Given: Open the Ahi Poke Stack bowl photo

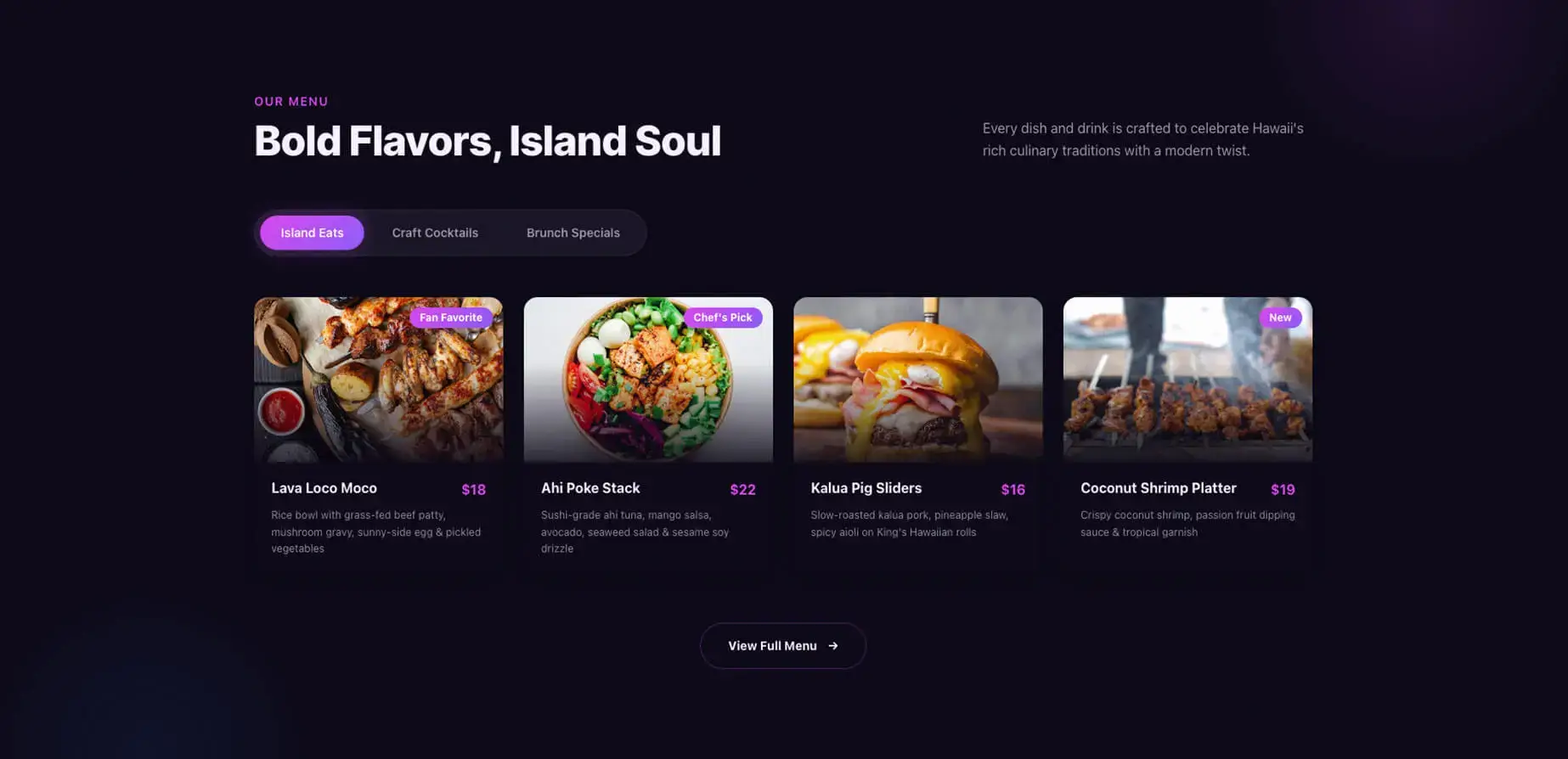Looking at the screenshot, I should point(648,379).
